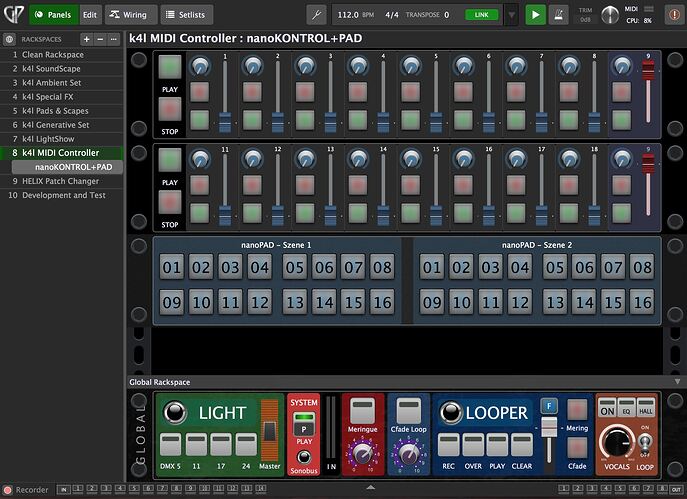Screen dimensions: 687x499
Task: Turn the LOOPER panel knob
Action: [x=450, y=412]
